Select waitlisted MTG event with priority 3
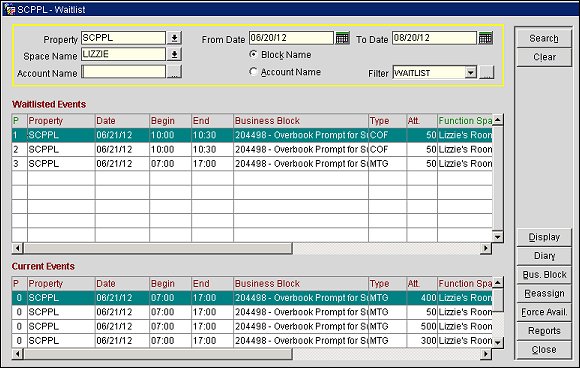The width and height of the screenshot is (580, 368). coord(252,164)
